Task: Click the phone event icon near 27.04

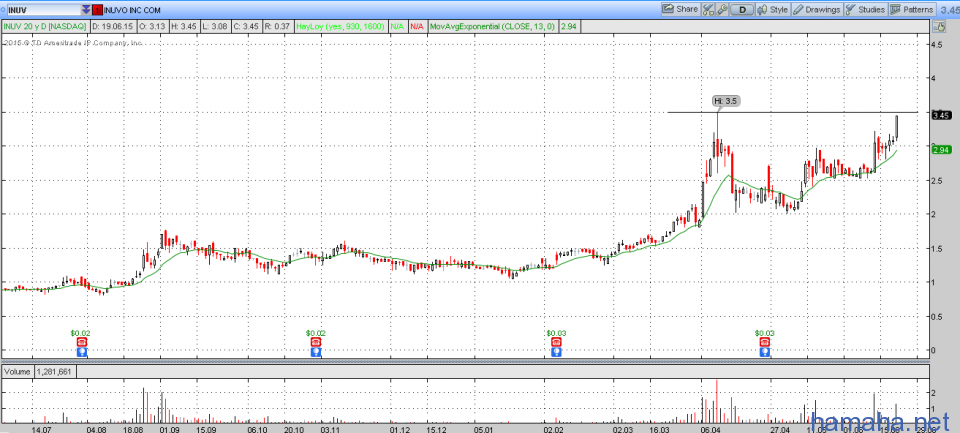Action: coord(764,342)
